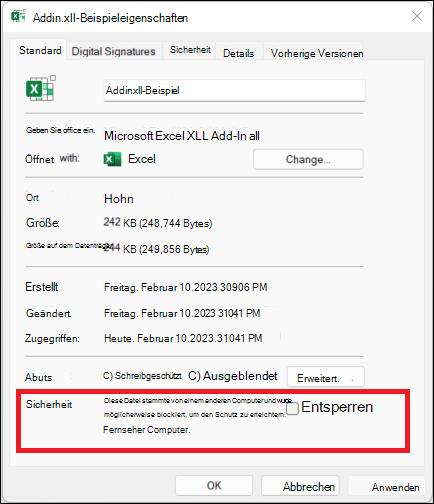434x504 pixels.
Task: Click the Zugegriffen date Heute. Februar 10.2023
Action: coord(183,338)
